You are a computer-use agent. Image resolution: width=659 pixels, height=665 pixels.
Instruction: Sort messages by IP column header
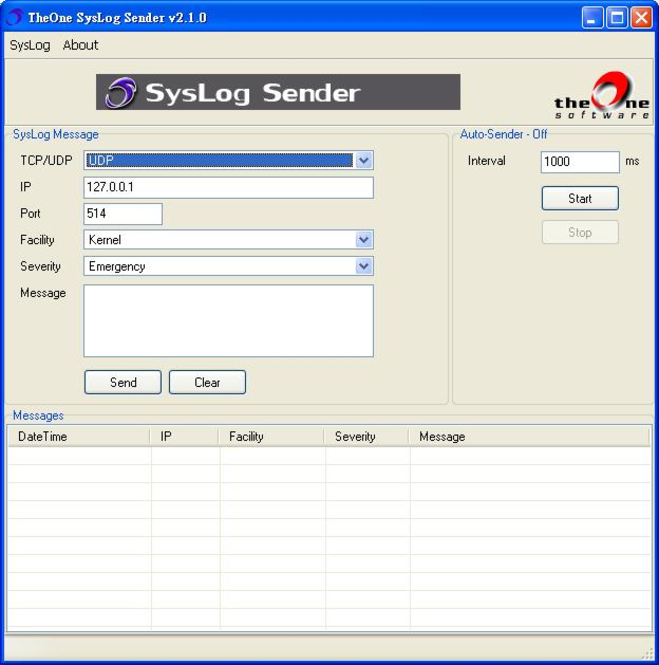185,436
